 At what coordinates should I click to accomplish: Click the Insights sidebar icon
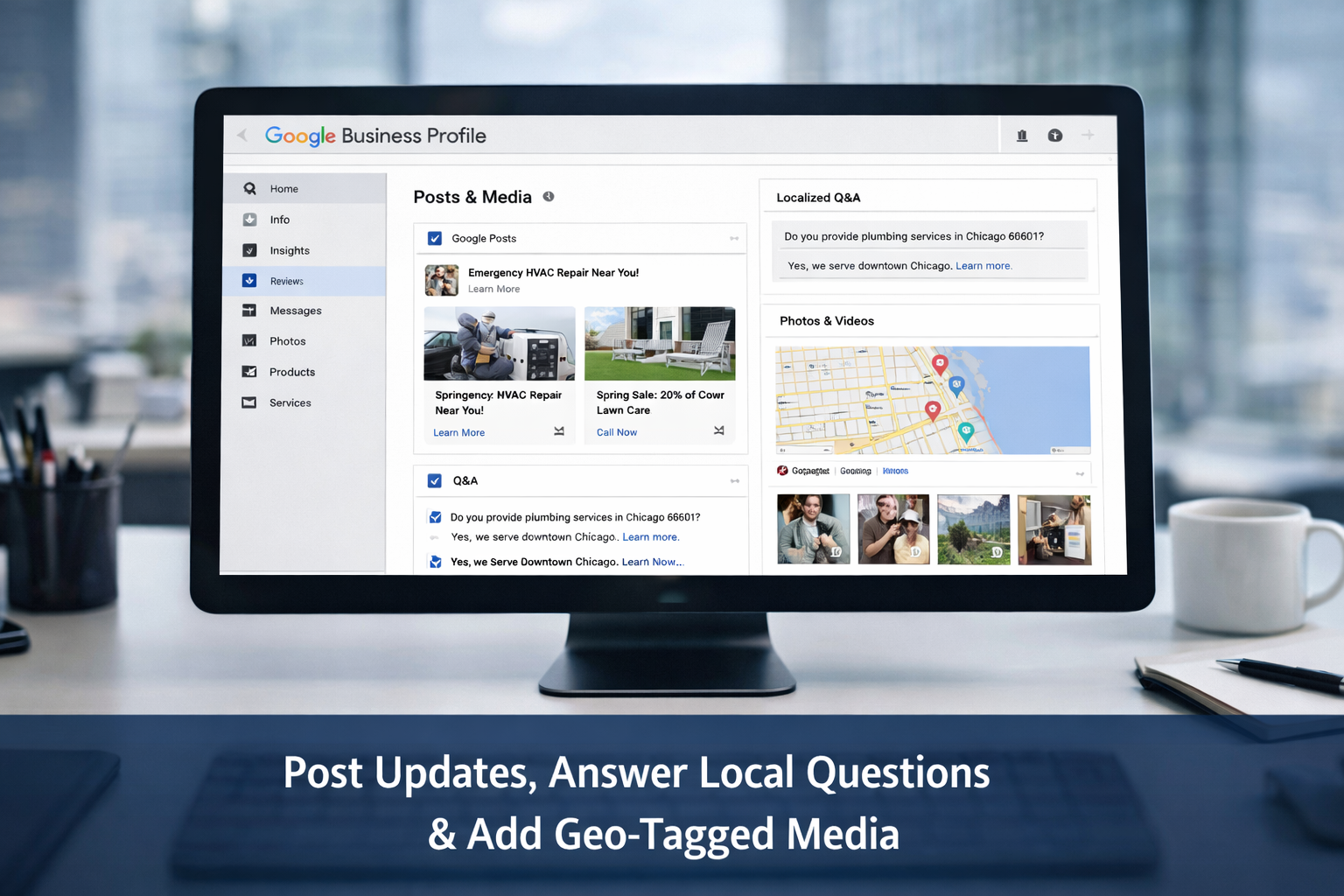click(250, 250)
